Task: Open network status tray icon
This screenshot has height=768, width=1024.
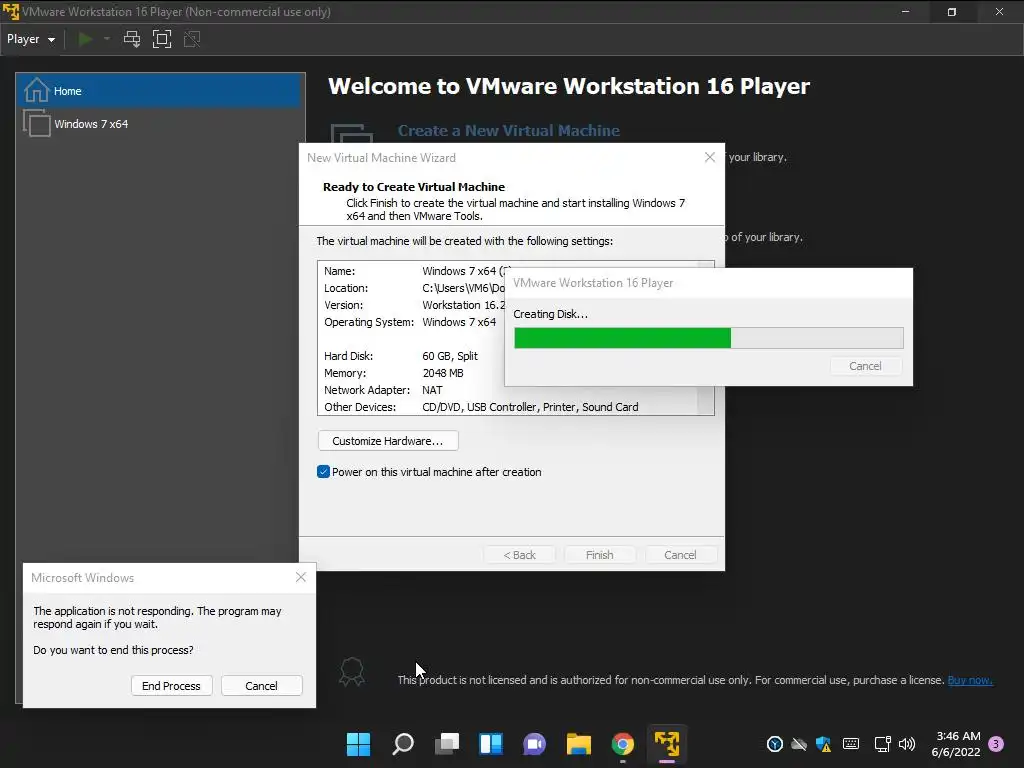Action: coord(882,744)
